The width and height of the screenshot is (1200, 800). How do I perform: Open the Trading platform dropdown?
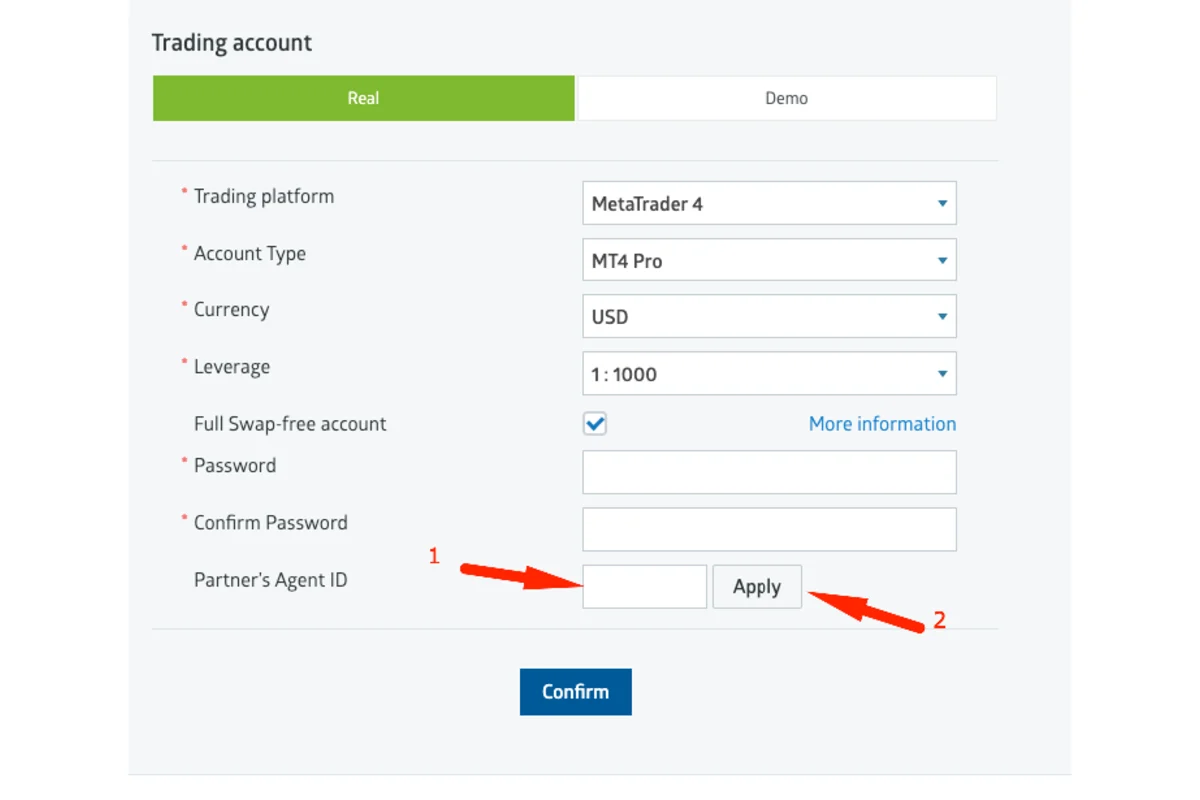(x=769, y=203)
